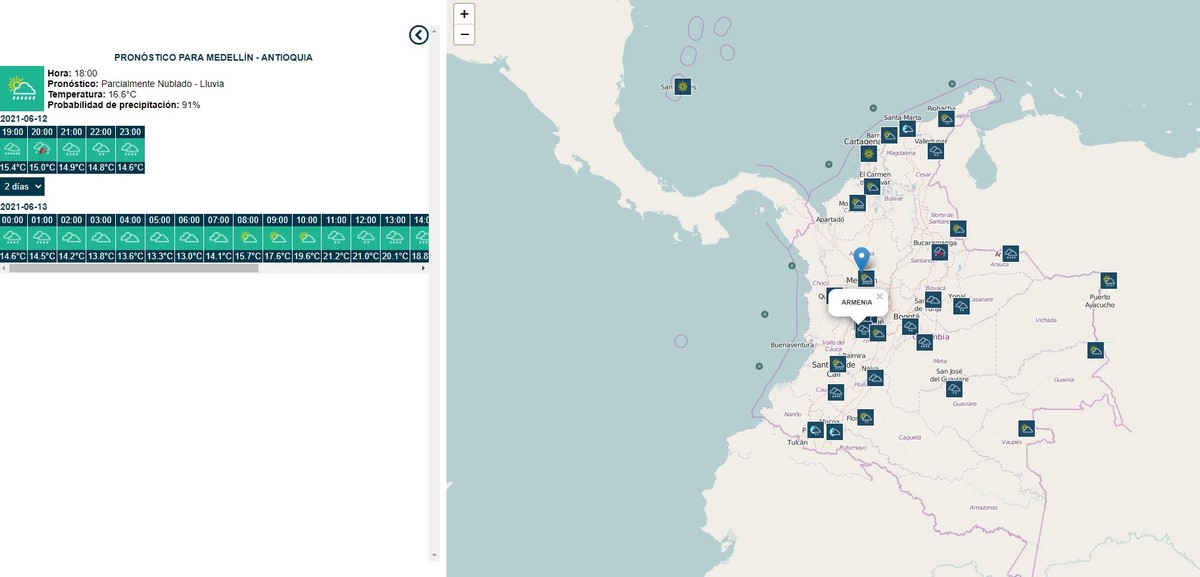Click the 20:00 thunderstorm forecast icon

(x=42, y=149)
